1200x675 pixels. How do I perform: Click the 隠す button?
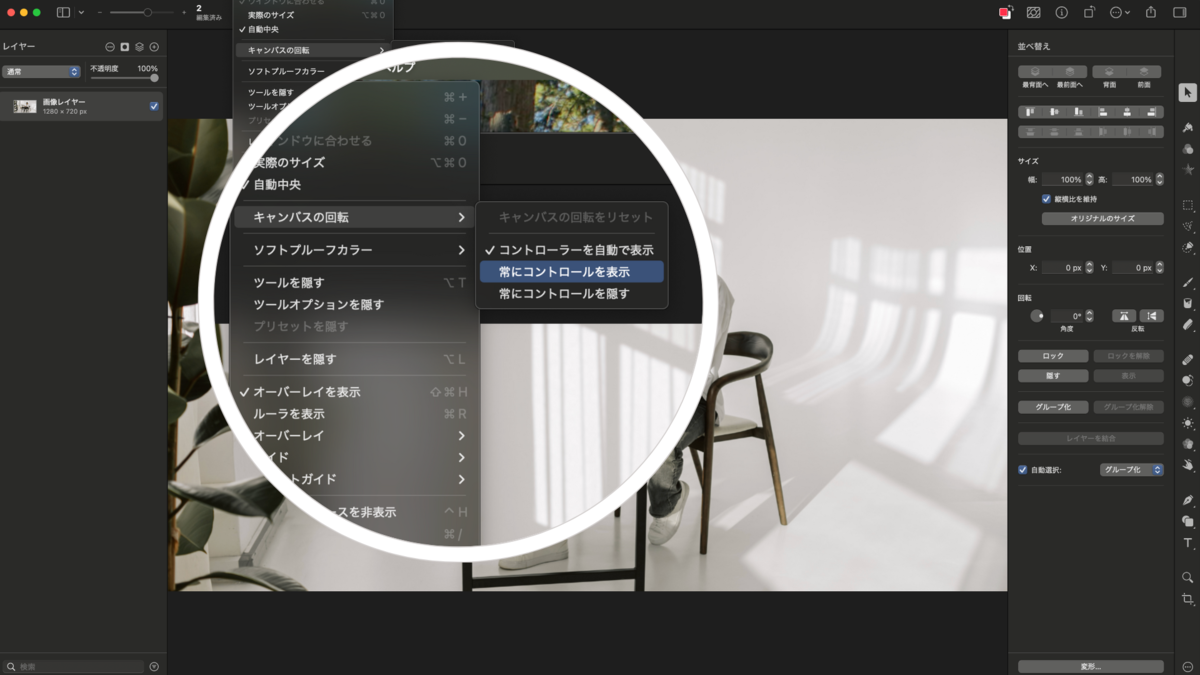click(1053, 376)
